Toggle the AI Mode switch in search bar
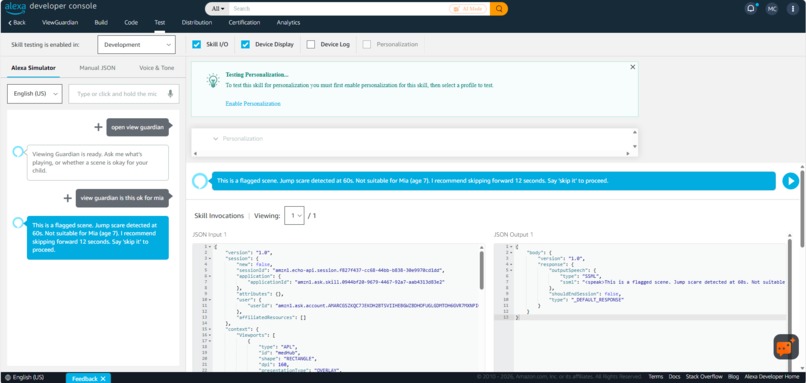Screen dimensions: 806x383 point(468,9)
